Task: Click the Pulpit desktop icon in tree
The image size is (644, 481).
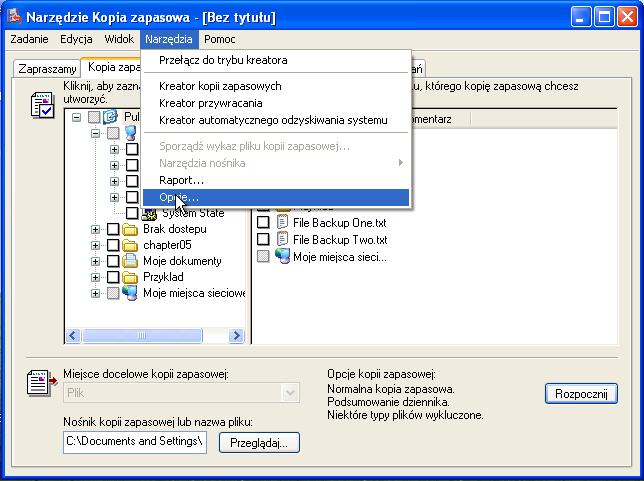Action: coord(110,117)
